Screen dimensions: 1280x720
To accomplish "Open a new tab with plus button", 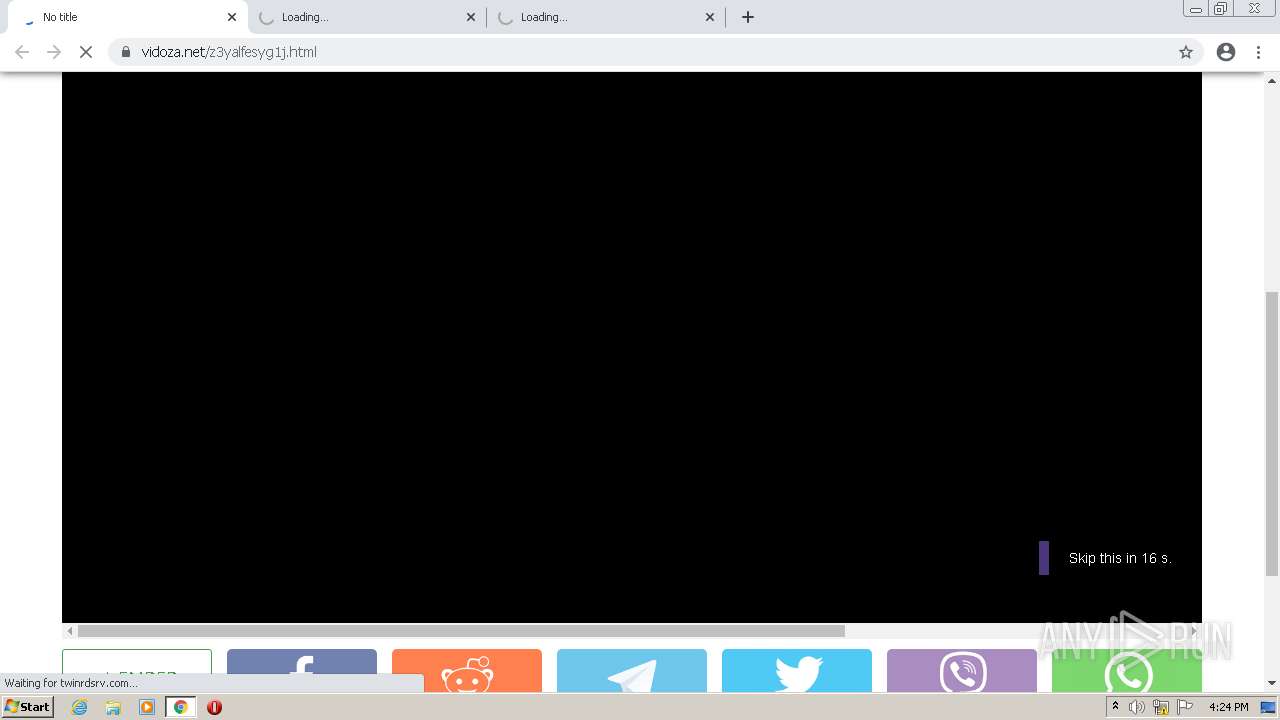I will pos(748,17).
